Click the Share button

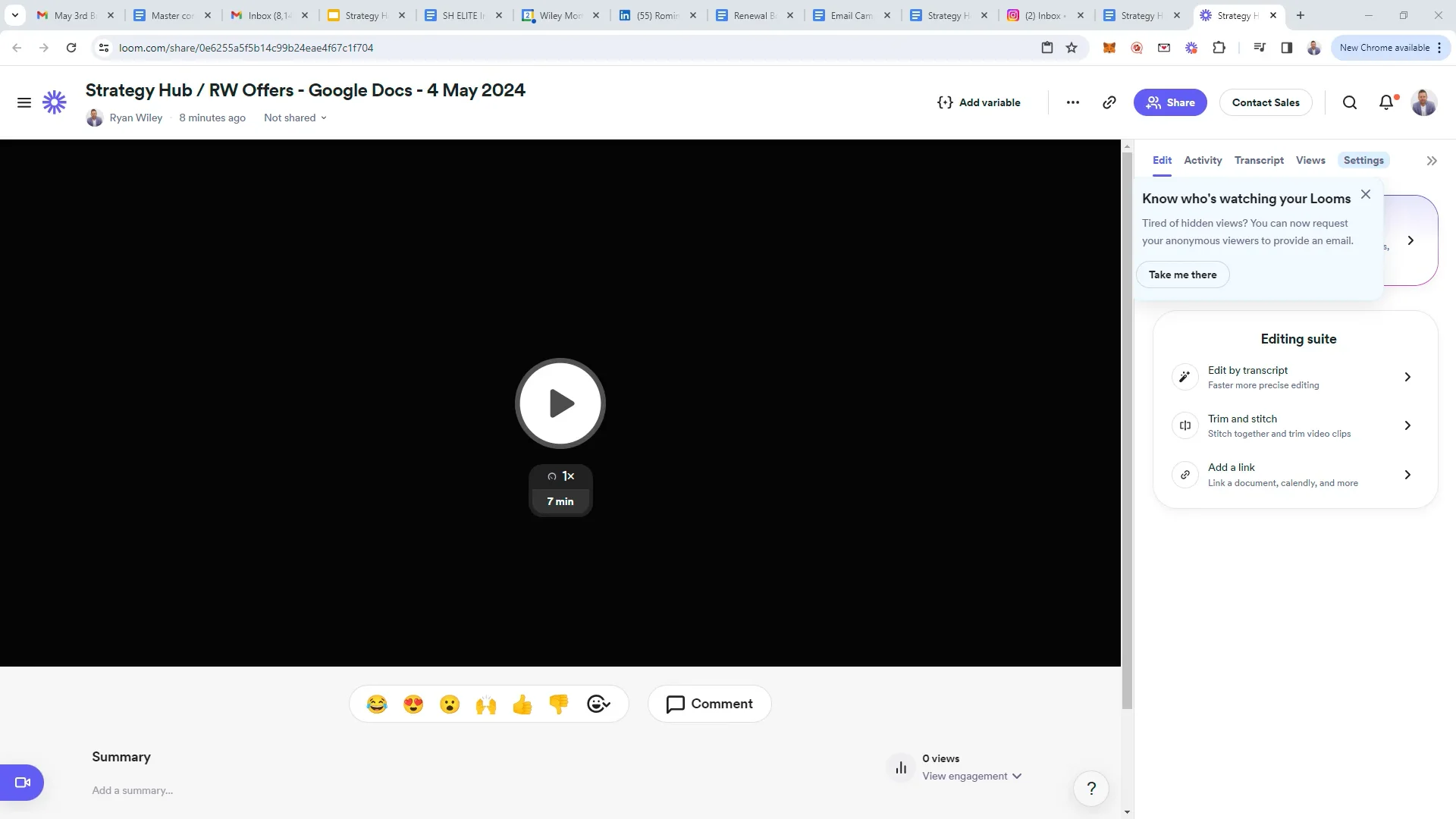(1170, 102)
